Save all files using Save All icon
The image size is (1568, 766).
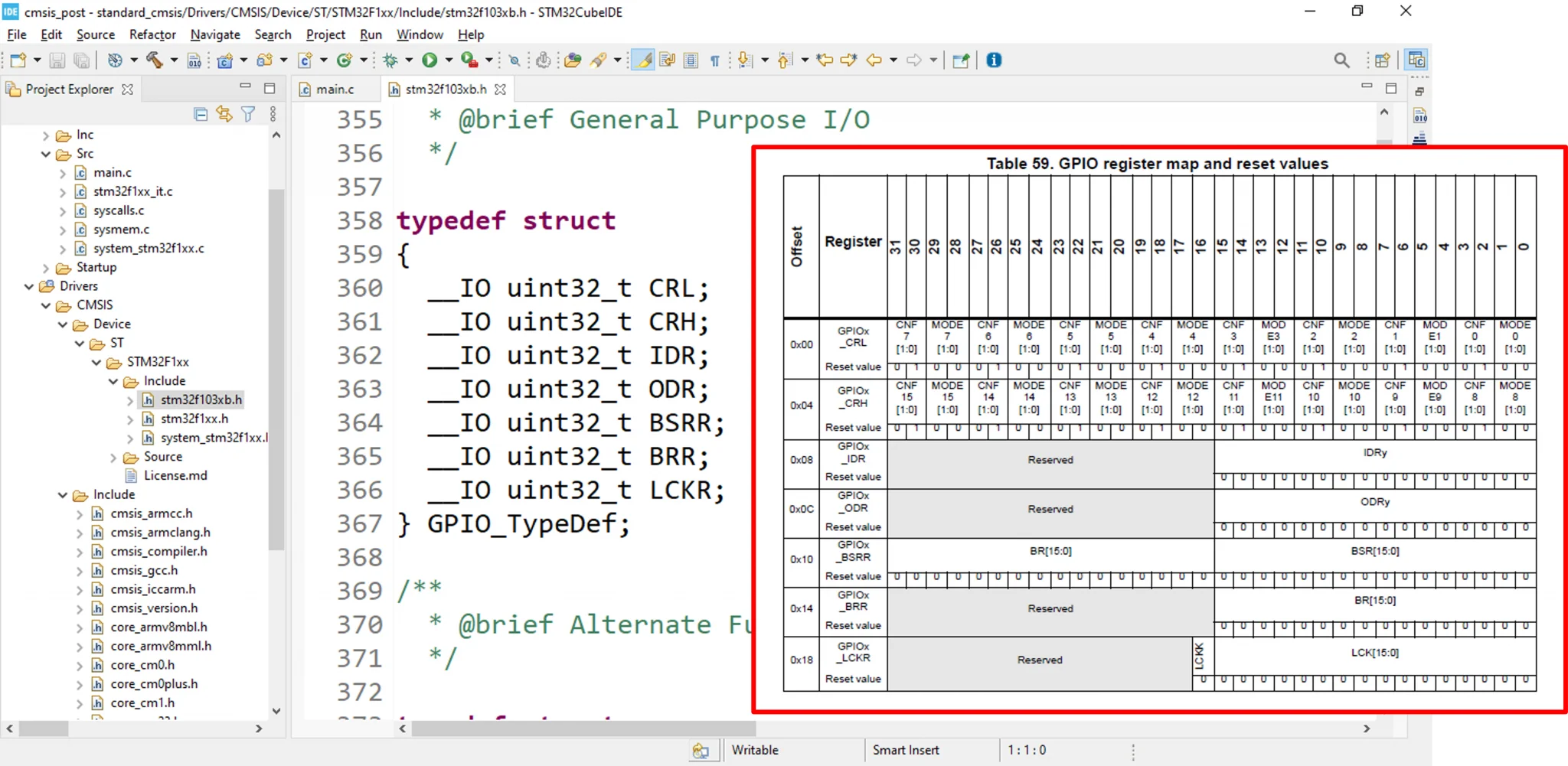tap(82, 60)
